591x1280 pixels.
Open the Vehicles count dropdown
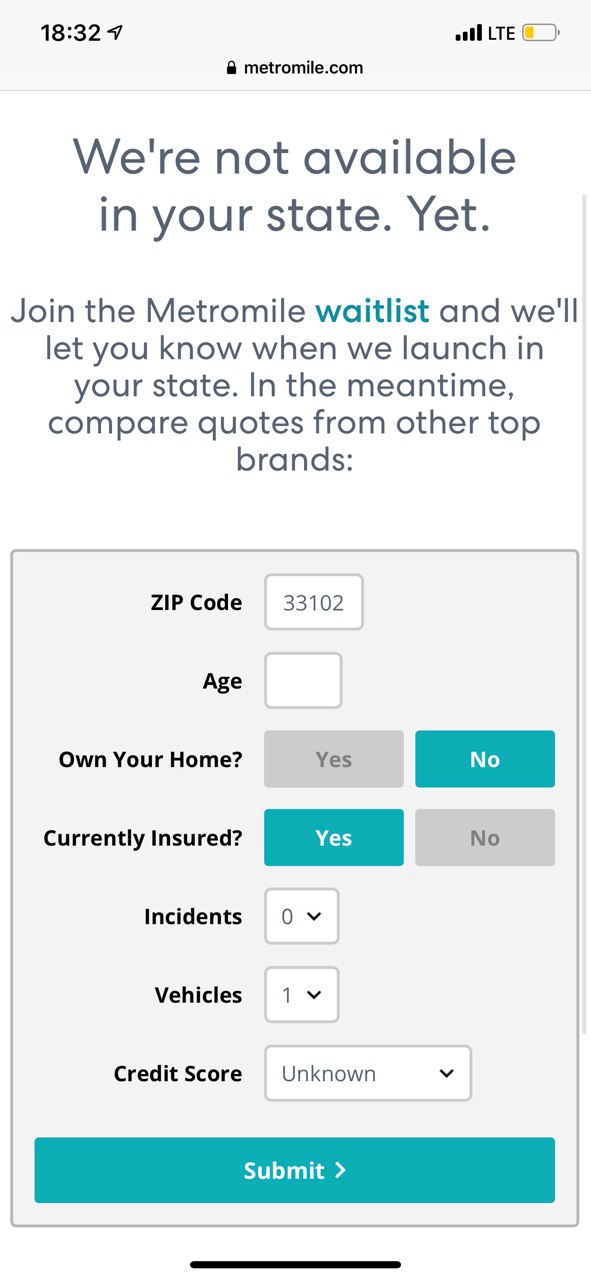click(x=302, y=994)
